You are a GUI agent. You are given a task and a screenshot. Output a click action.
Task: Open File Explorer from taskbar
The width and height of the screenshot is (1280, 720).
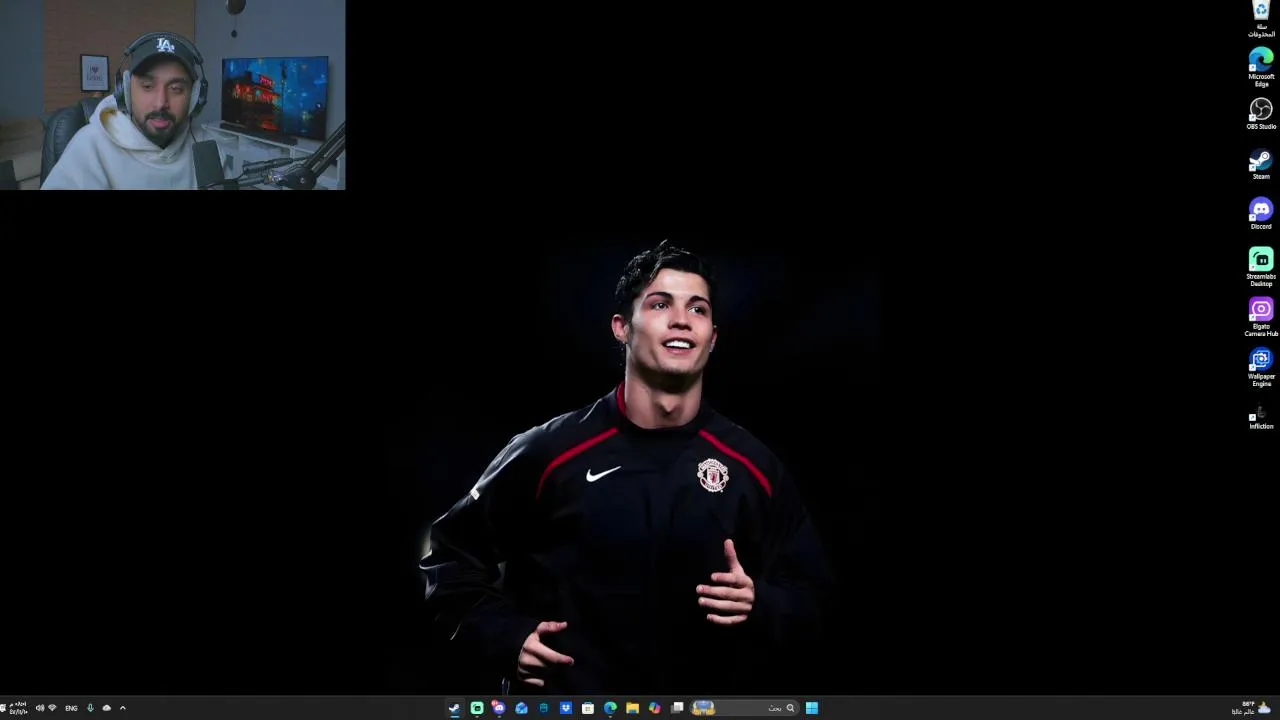coord(632,708)
